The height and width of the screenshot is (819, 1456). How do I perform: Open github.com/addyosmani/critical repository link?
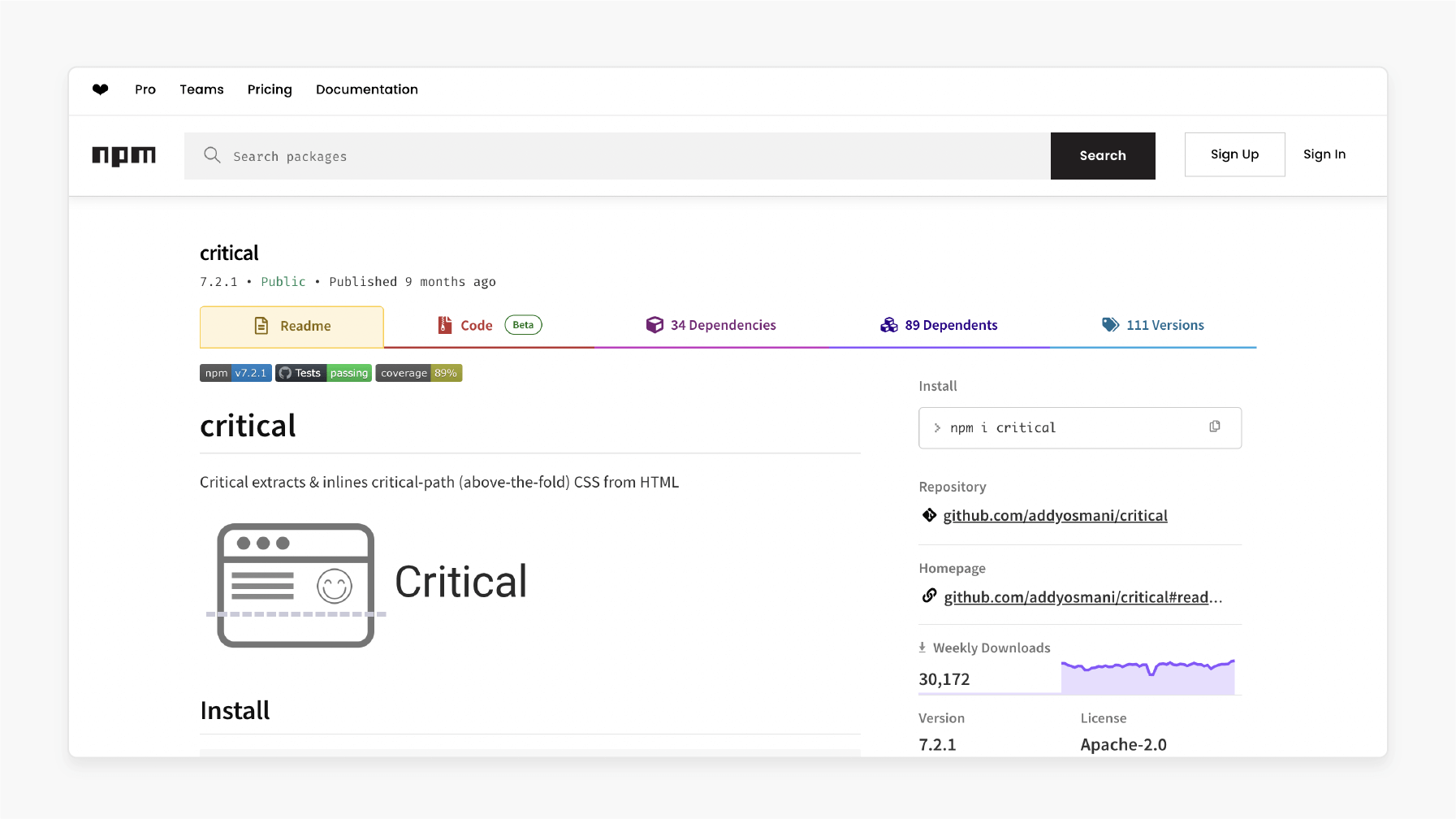(x=1055, y=515)
